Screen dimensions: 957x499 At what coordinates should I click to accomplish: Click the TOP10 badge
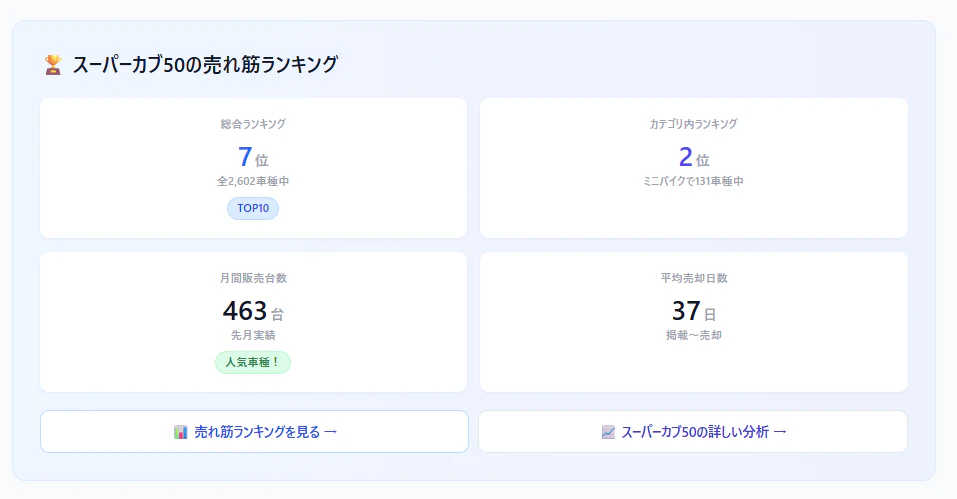tap(253, 208)
